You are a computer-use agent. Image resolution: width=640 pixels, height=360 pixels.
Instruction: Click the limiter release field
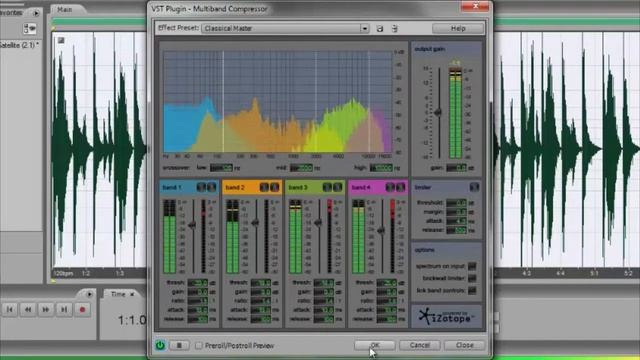[x=456, y=231]
